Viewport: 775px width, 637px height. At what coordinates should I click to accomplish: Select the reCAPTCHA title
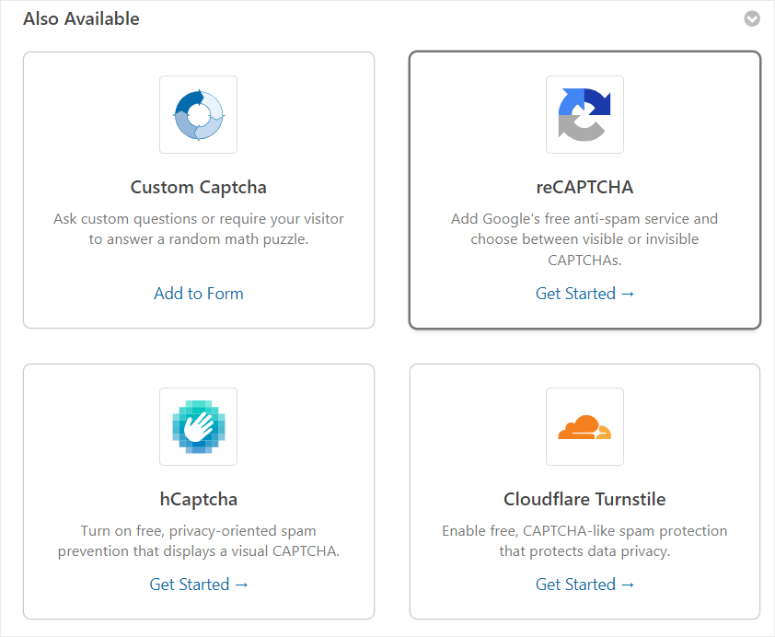pyautogui.click(x=585, y=187)
